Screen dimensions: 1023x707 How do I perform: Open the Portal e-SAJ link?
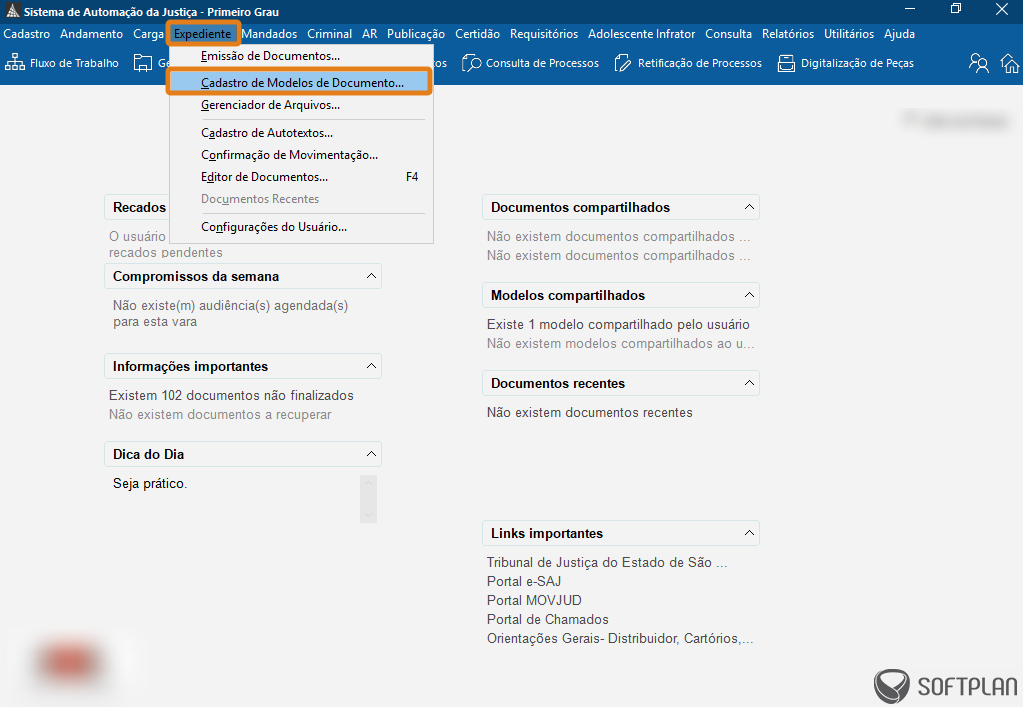click(x=524, y=581)
